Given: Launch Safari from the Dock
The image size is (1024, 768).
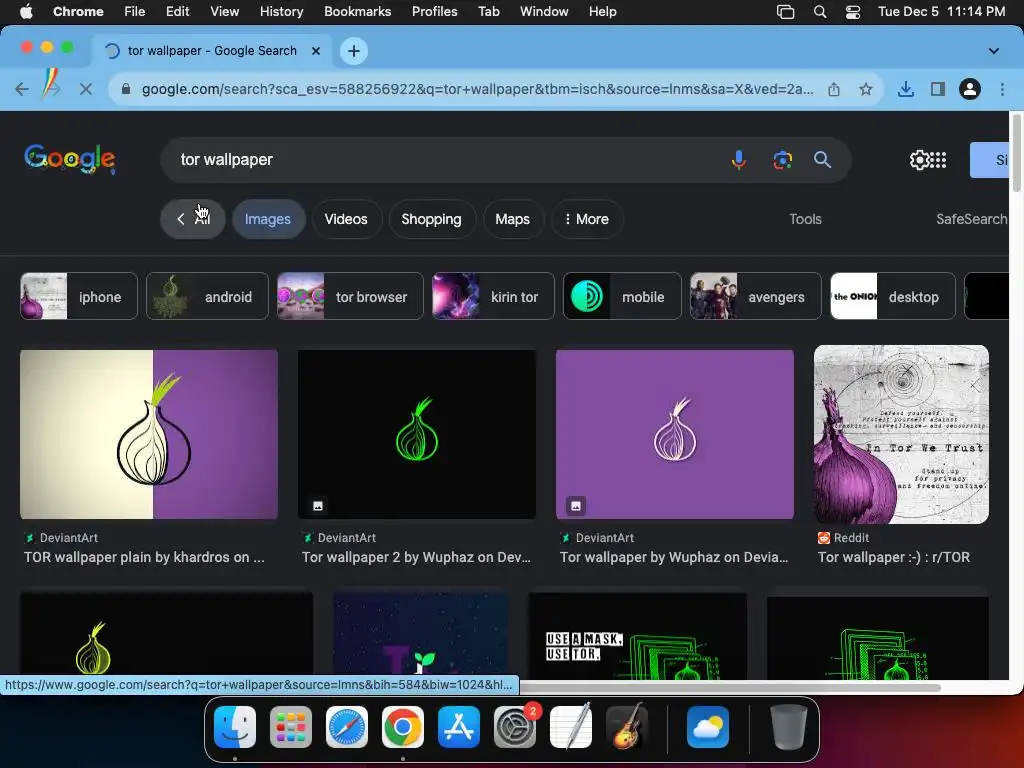Looking at the screenshot, I should (347, 727).
